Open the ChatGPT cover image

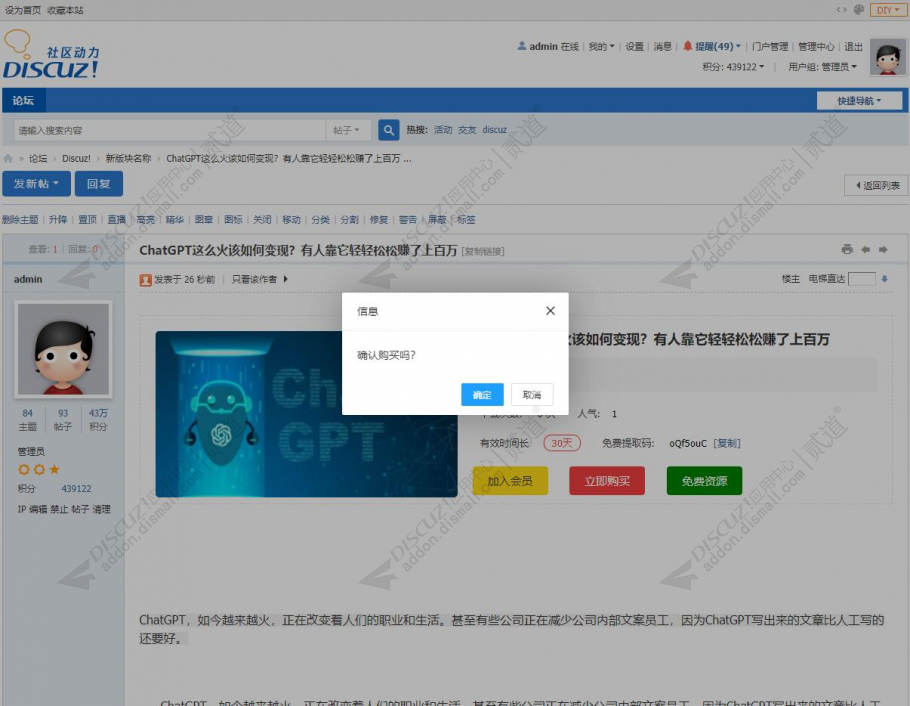click(x=306, y=414)
